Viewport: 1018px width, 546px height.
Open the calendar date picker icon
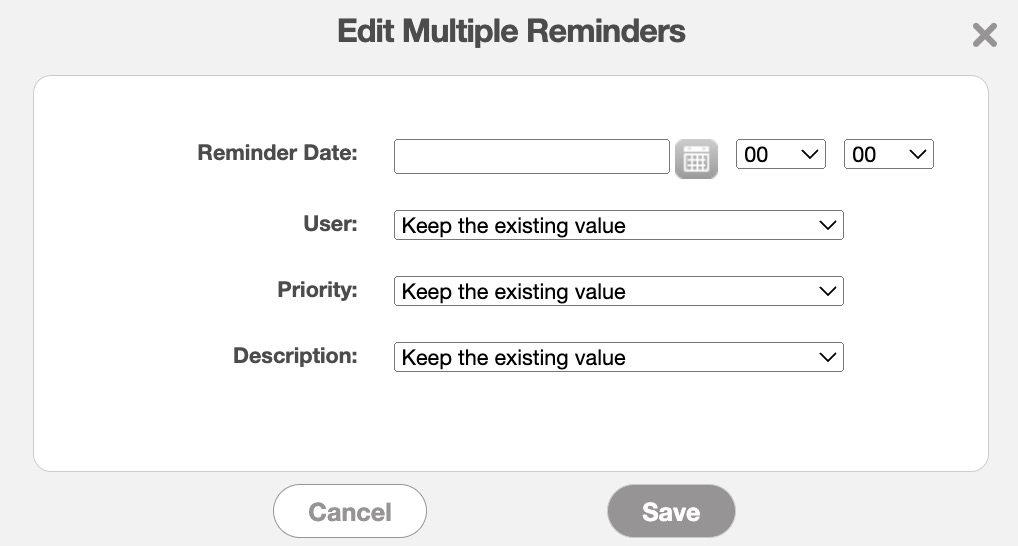(696, 158)
